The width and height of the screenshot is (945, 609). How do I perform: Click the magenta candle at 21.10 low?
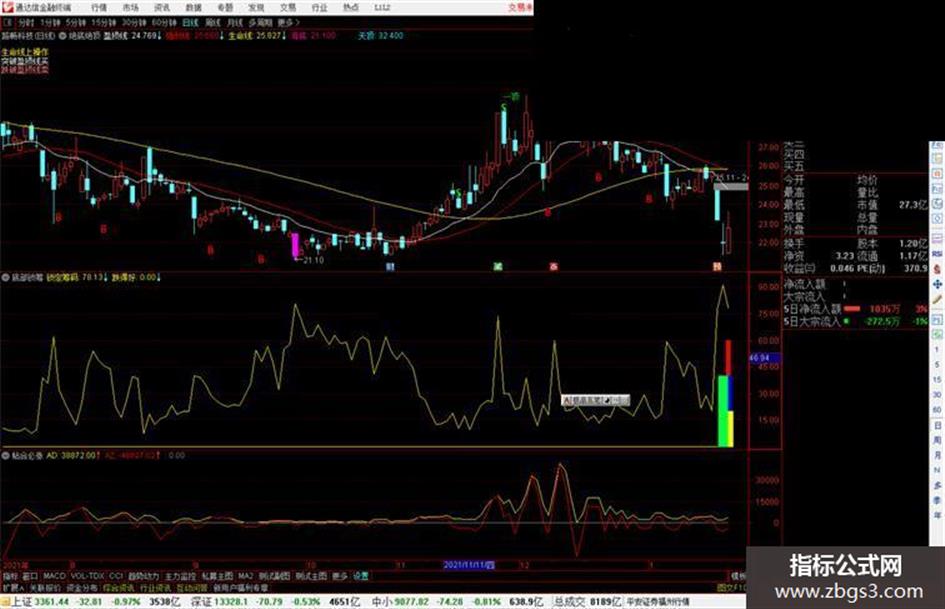click(x=295, y=245)
